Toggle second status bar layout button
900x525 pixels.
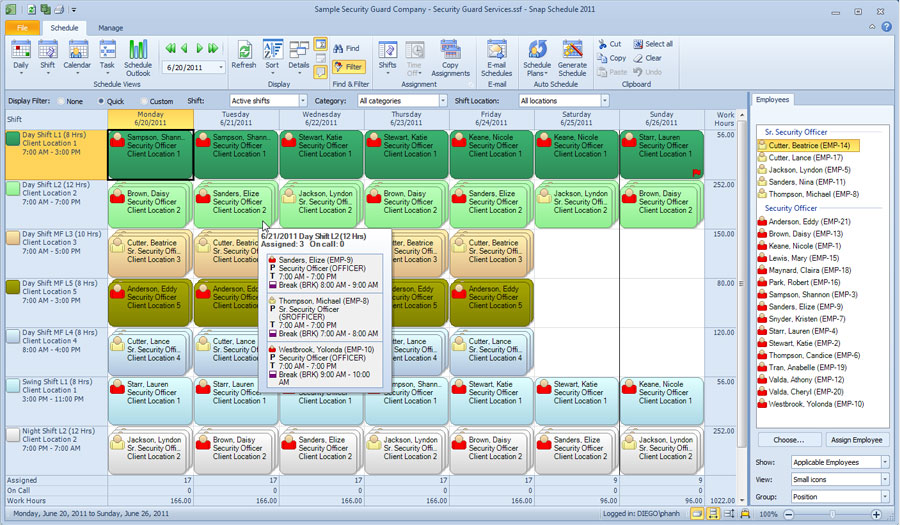coord(713,514)
